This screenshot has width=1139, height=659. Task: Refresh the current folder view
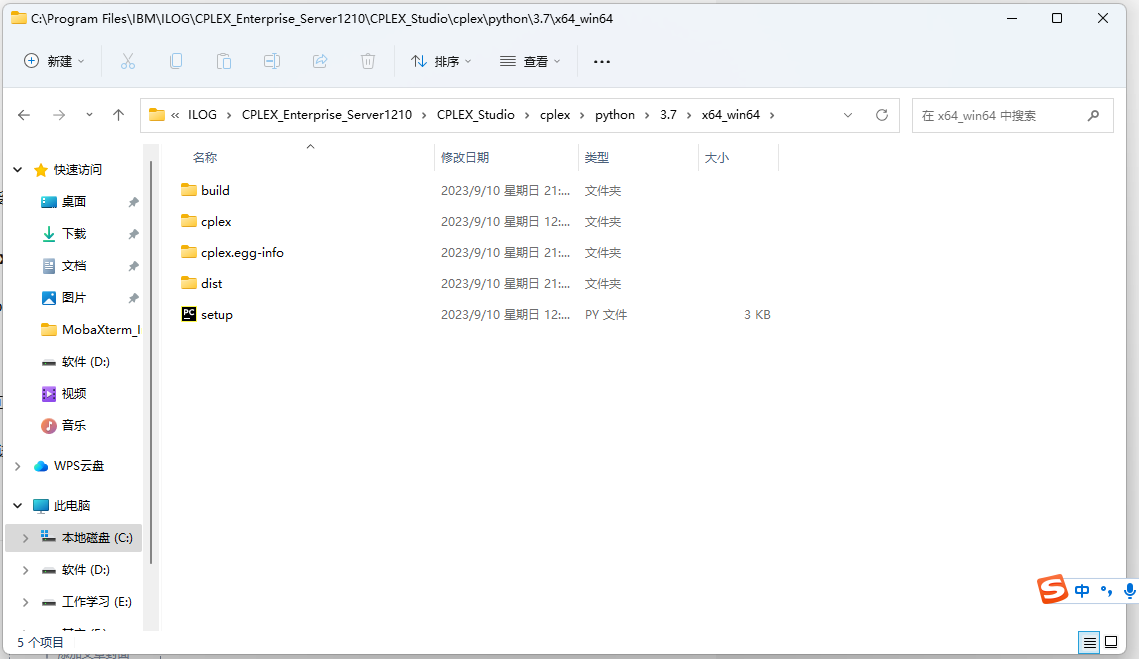[x=882, y=115]
